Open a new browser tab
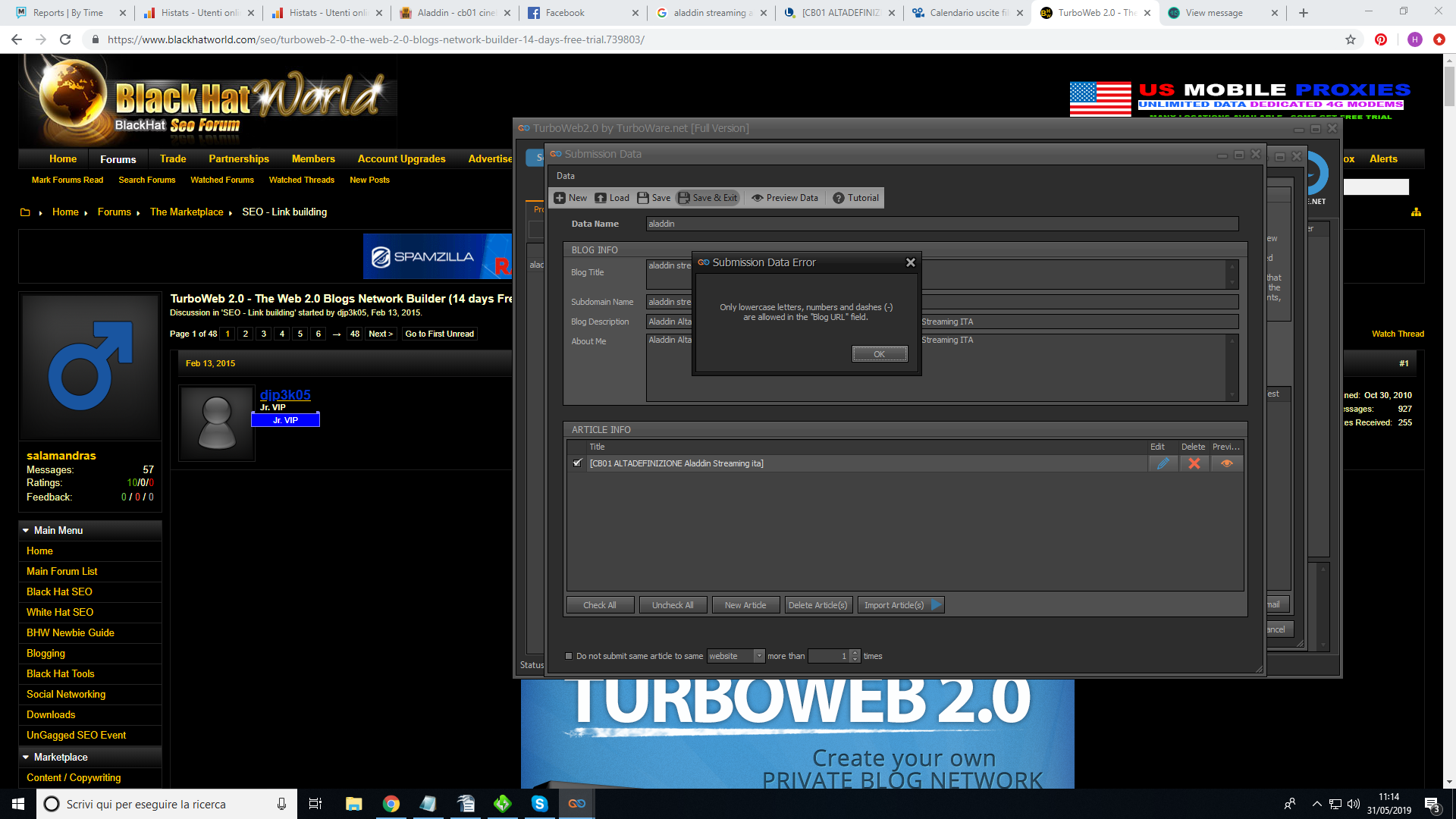 pyautogui.click(x=1304, y=13)
